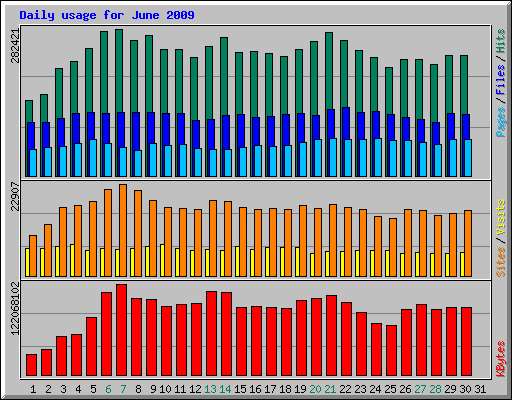Click the green weekend day label 6
Viewport: 512px width, 400px height.
click(x=108, y=389)
